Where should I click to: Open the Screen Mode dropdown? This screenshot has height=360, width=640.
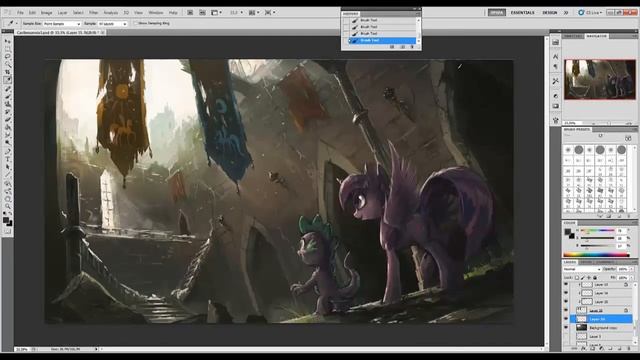269,13
